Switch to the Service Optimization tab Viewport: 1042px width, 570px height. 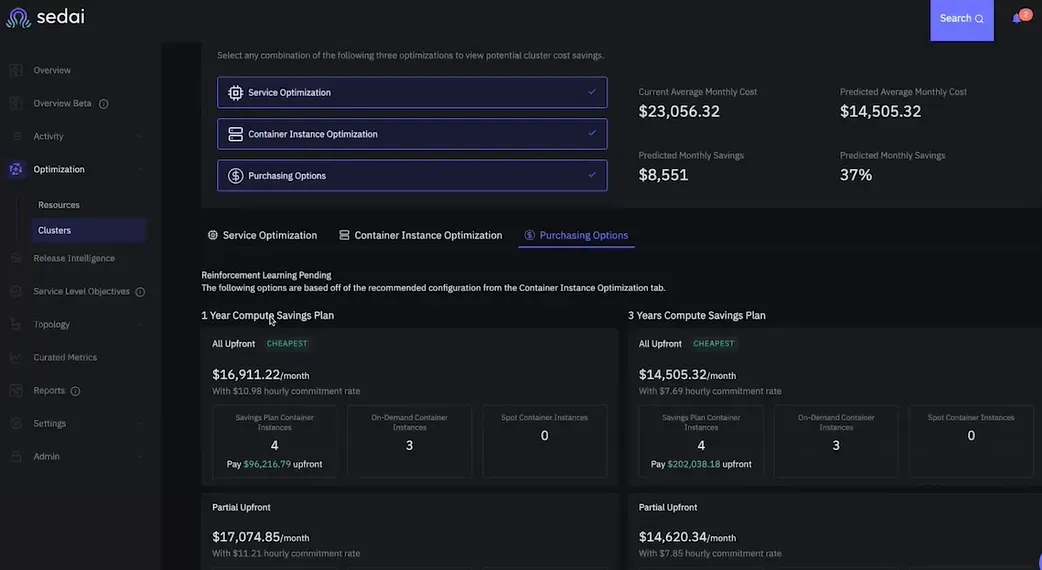(262, 235)
